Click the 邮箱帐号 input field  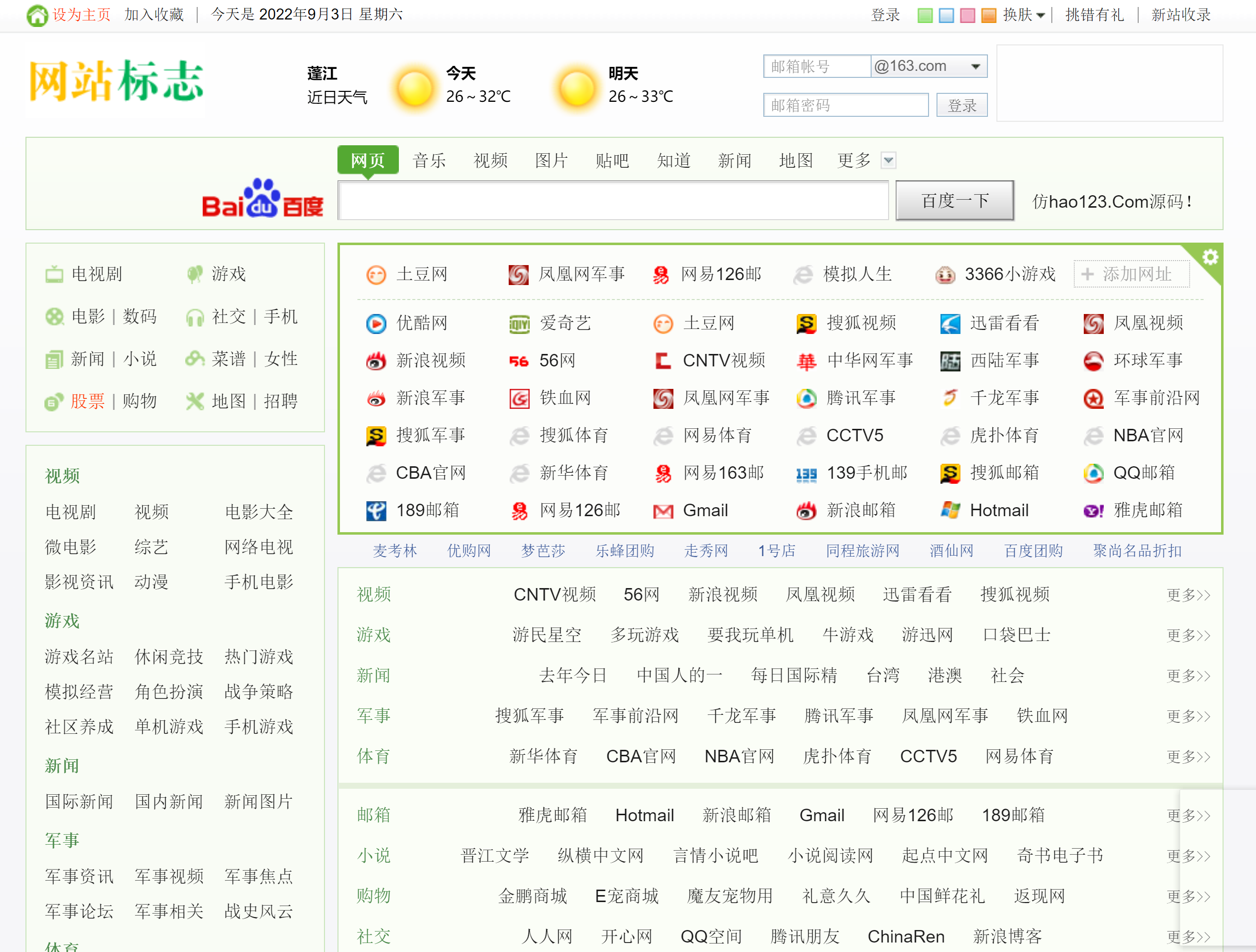(x=817, y=66)
